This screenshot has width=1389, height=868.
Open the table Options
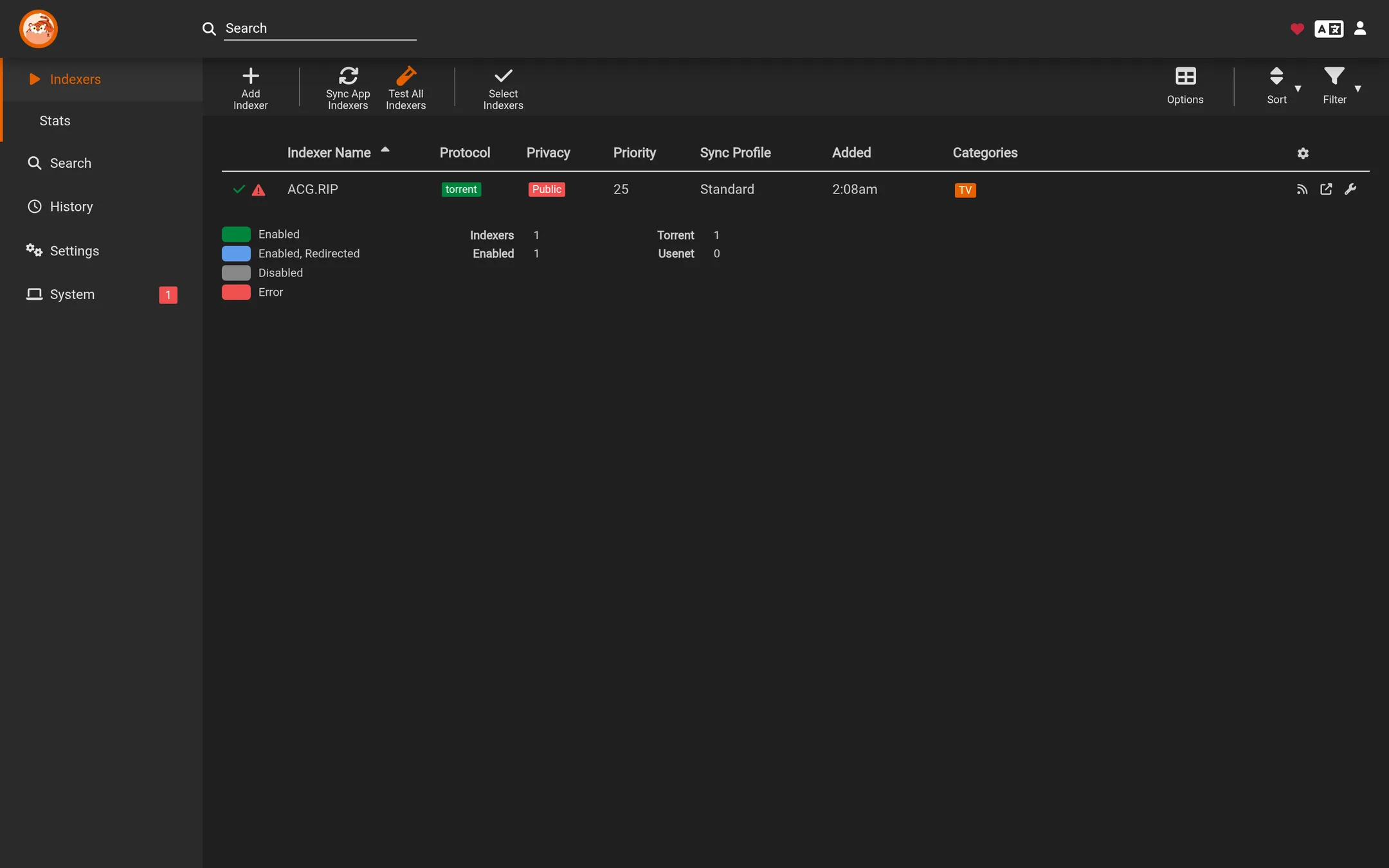(x=1185, y=86)
